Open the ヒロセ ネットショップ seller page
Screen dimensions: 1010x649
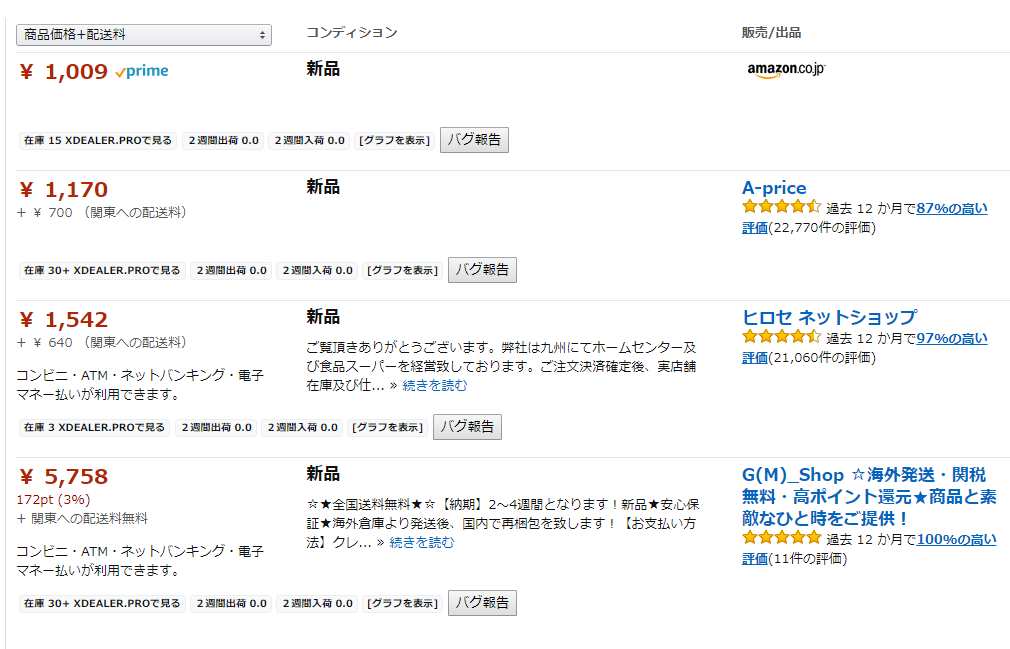(829, 317)
